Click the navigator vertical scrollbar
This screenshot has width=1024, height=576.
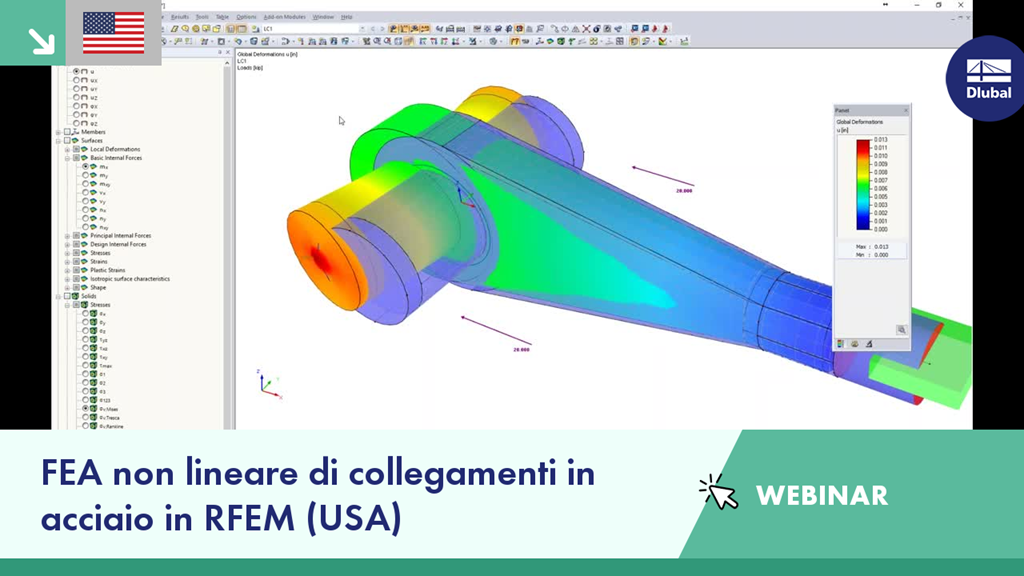227,248
